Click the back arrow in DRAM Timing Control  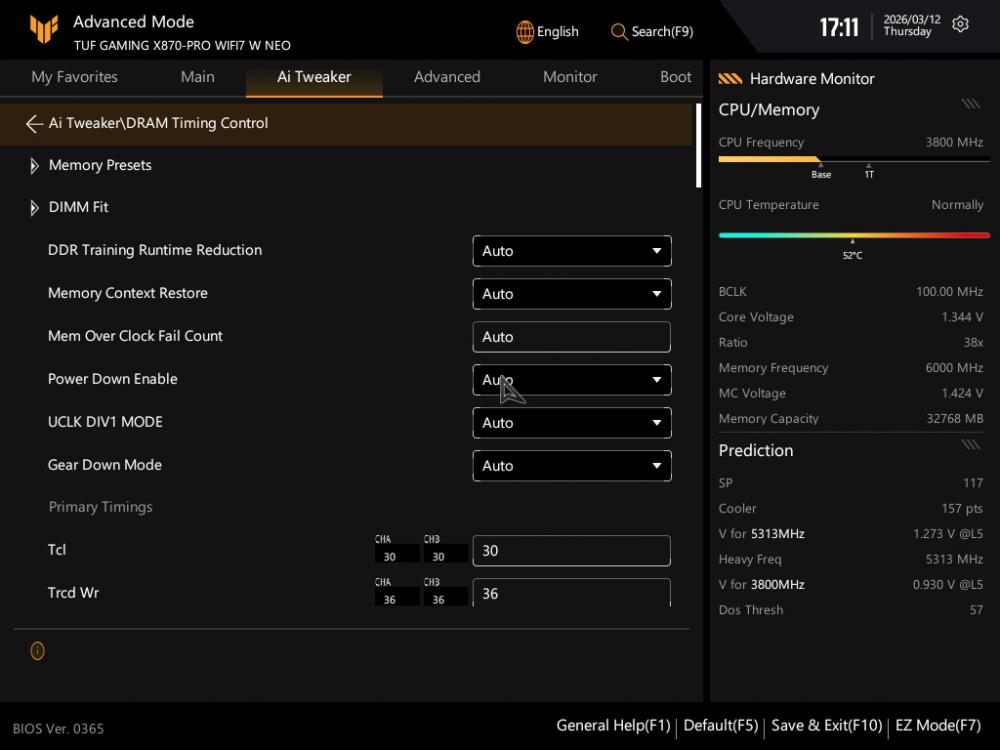pyautogui.click(x=34, y=124)
